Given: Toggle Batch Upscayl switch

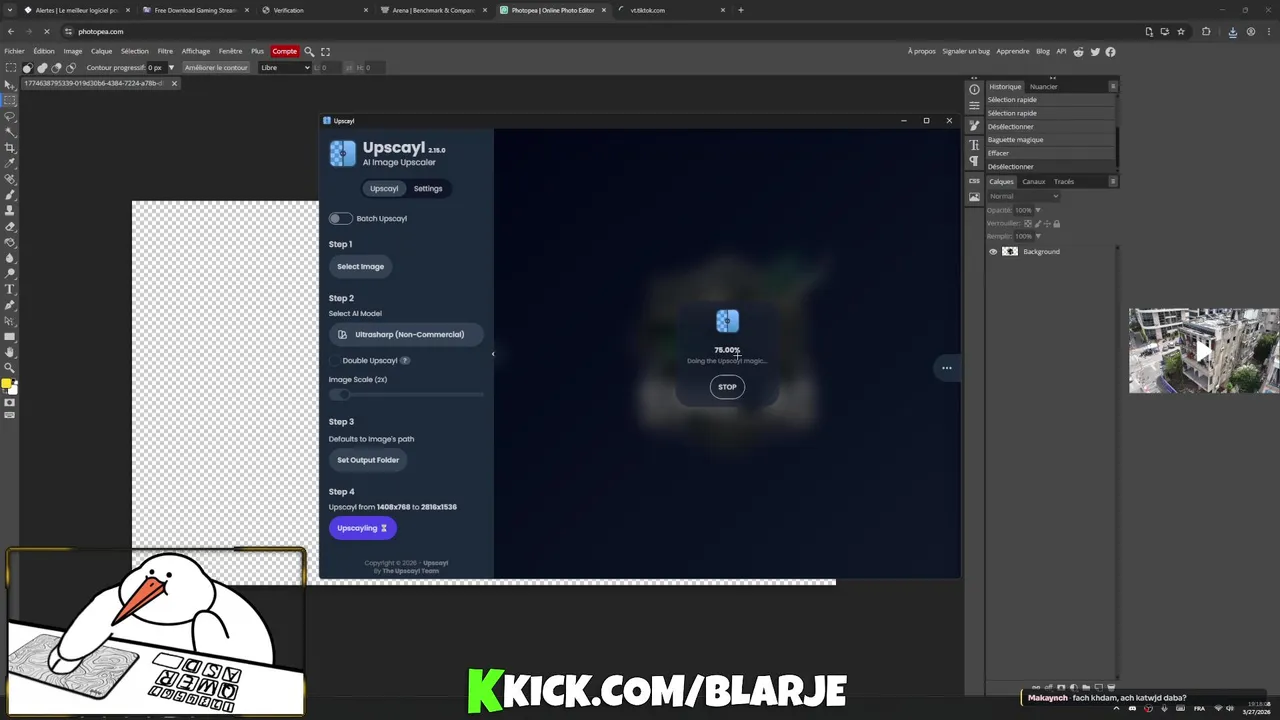Looking at the screenshot, I should 340,218.
